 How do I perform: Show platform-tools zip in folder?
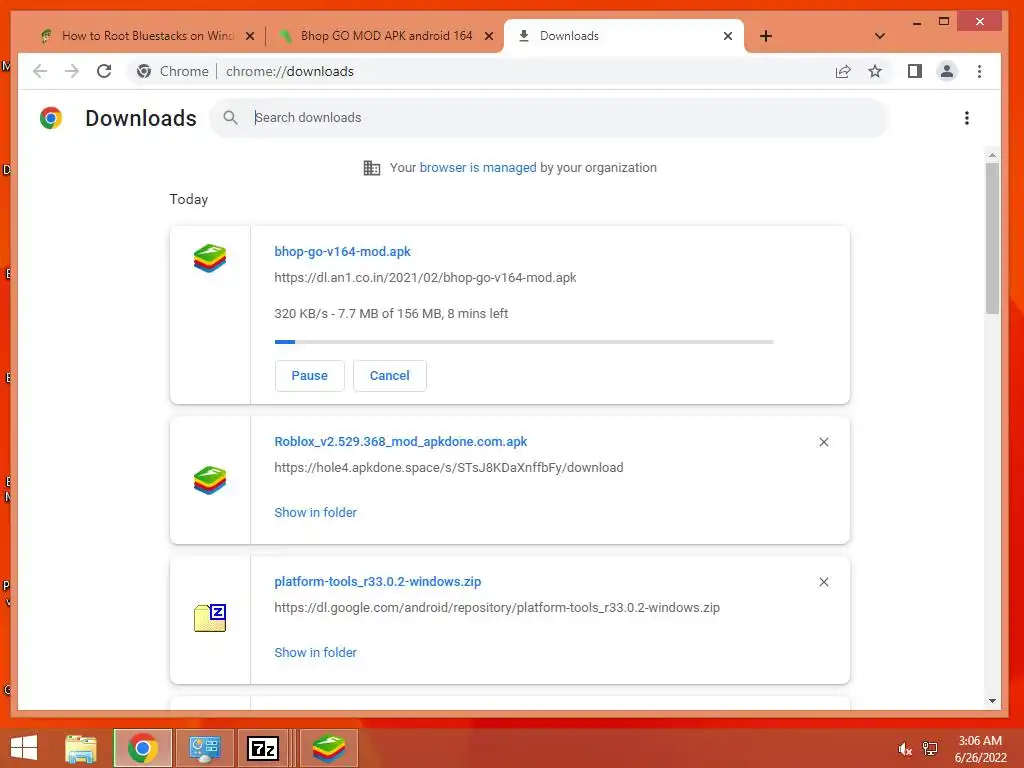[x=315, y=652]
